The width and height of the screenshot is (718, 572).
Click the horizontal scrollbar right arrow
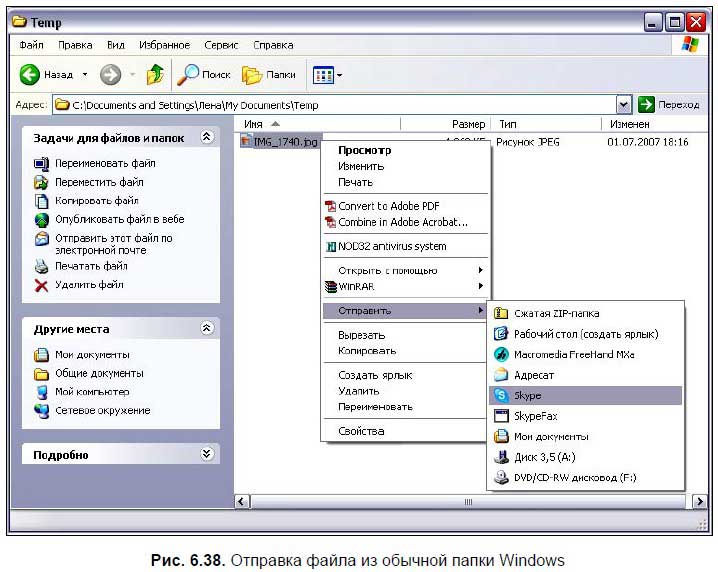(x=700, y=501)
